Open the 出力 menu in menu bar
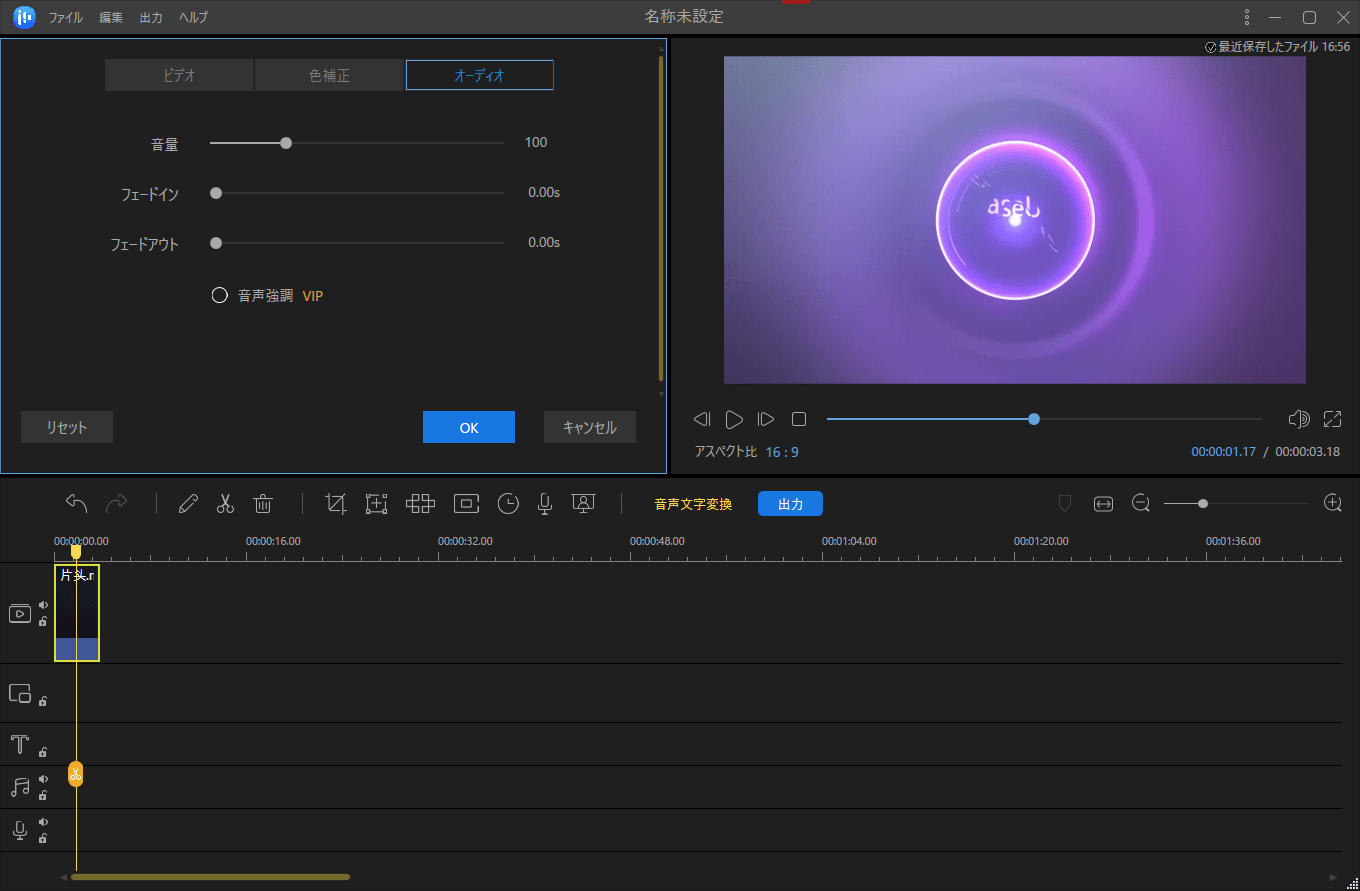This screenshot has height=891, width=1360. (151, 18)
